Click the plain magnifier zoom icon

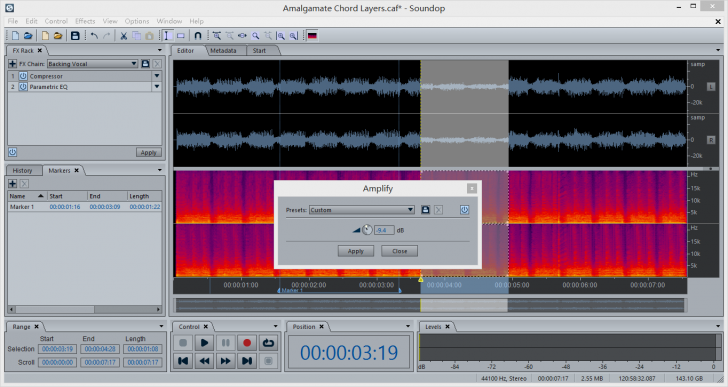255,36
